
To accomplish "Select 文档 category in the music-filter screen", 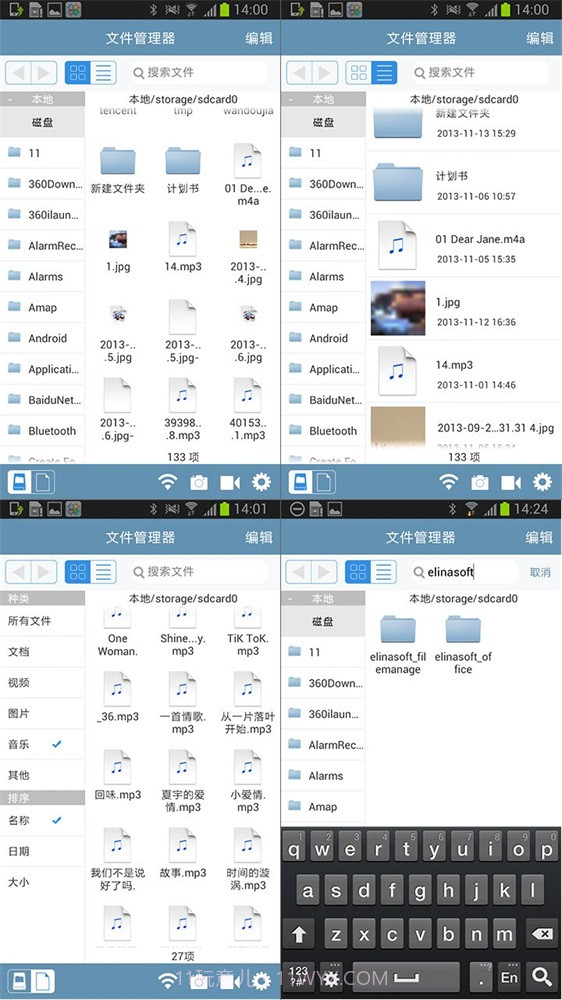I will point(42,652).
